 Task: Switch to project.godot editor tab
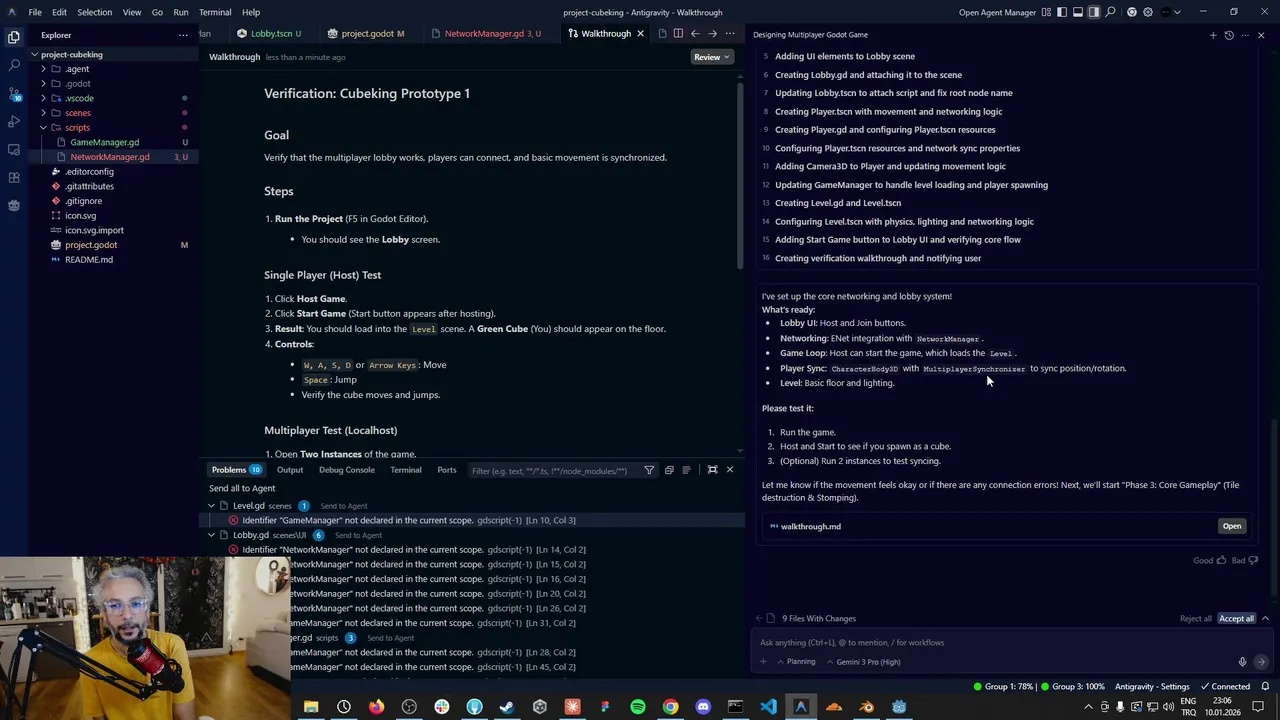tap(367, 34)
